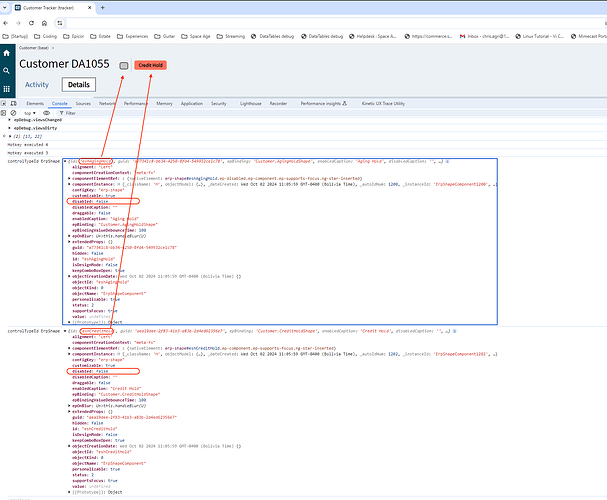Open the Search icon in the sidebar
607x500 pixels.
pos(6,71)
